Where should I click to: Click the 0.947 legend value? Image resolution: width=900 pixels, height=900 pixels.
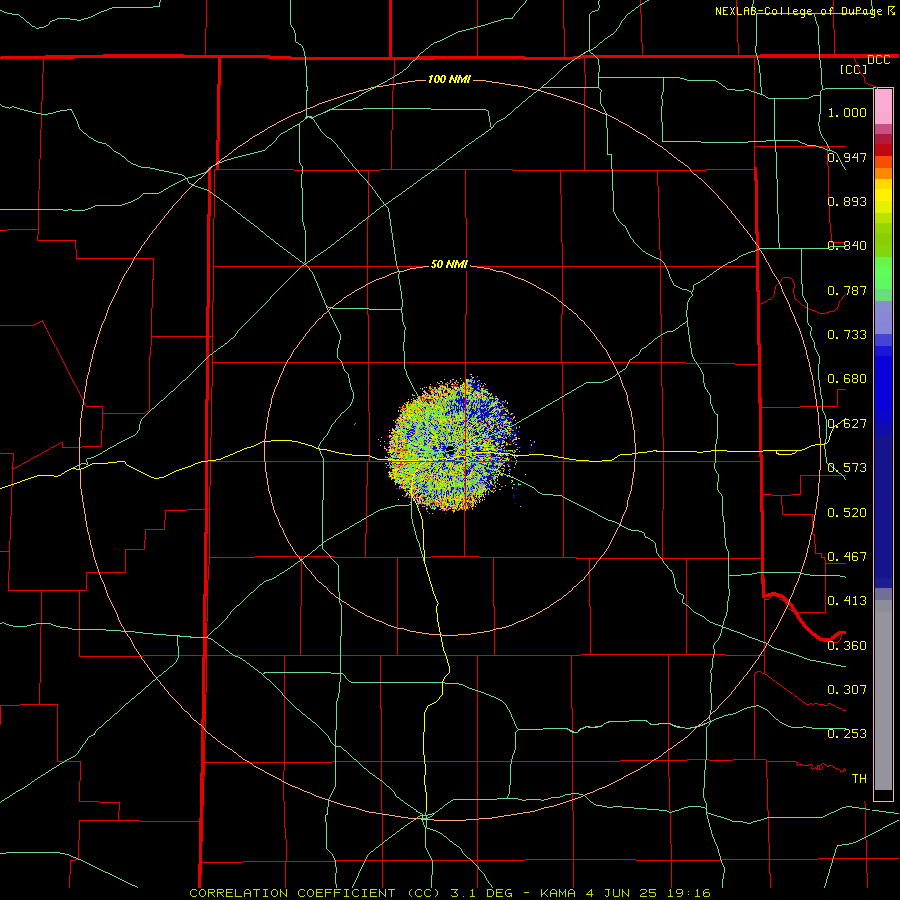click(847, 157)
